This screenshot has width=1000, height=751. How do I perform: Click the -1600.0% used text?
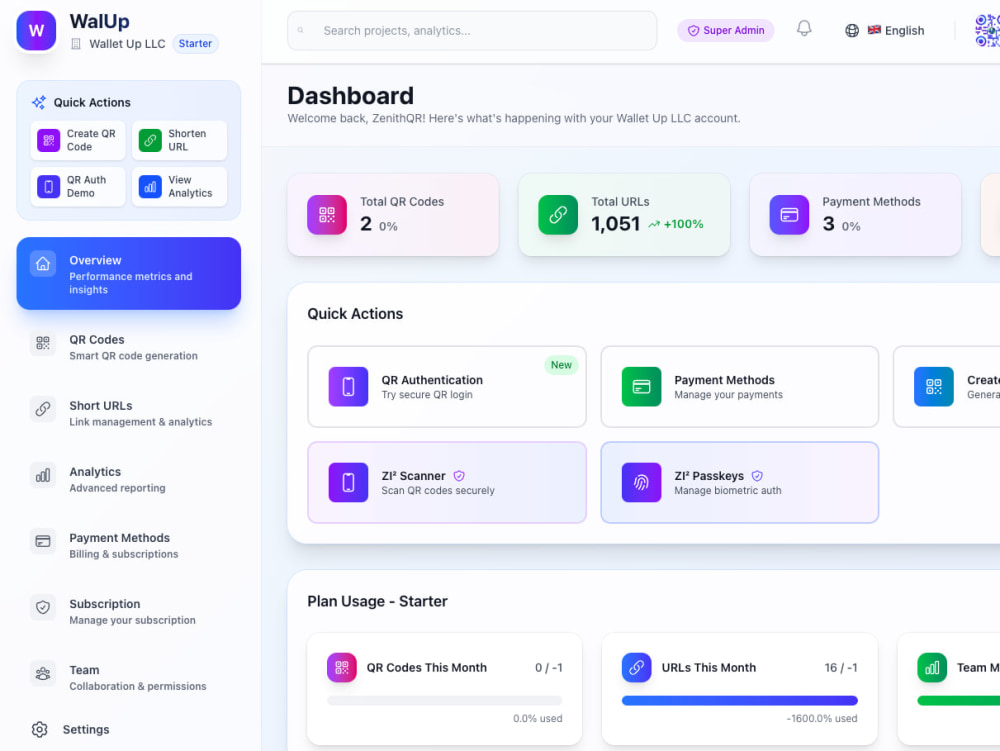(822, 718)
